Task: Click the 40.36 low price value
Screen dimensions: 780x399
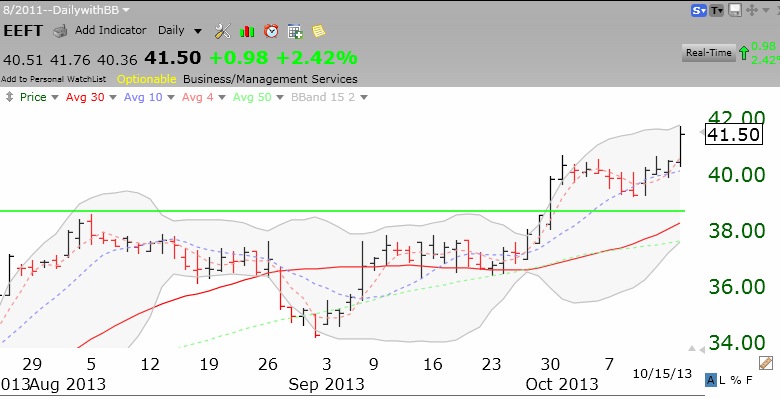Action: coord(117,60)
